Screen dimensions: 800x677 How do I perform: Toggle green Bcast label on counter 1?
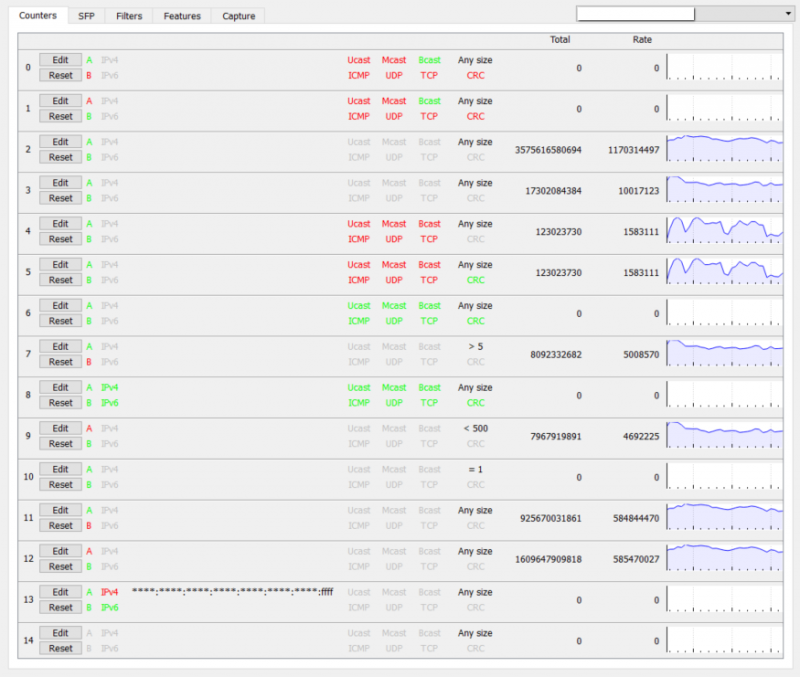pyautogui.click(x=429, y=101)
